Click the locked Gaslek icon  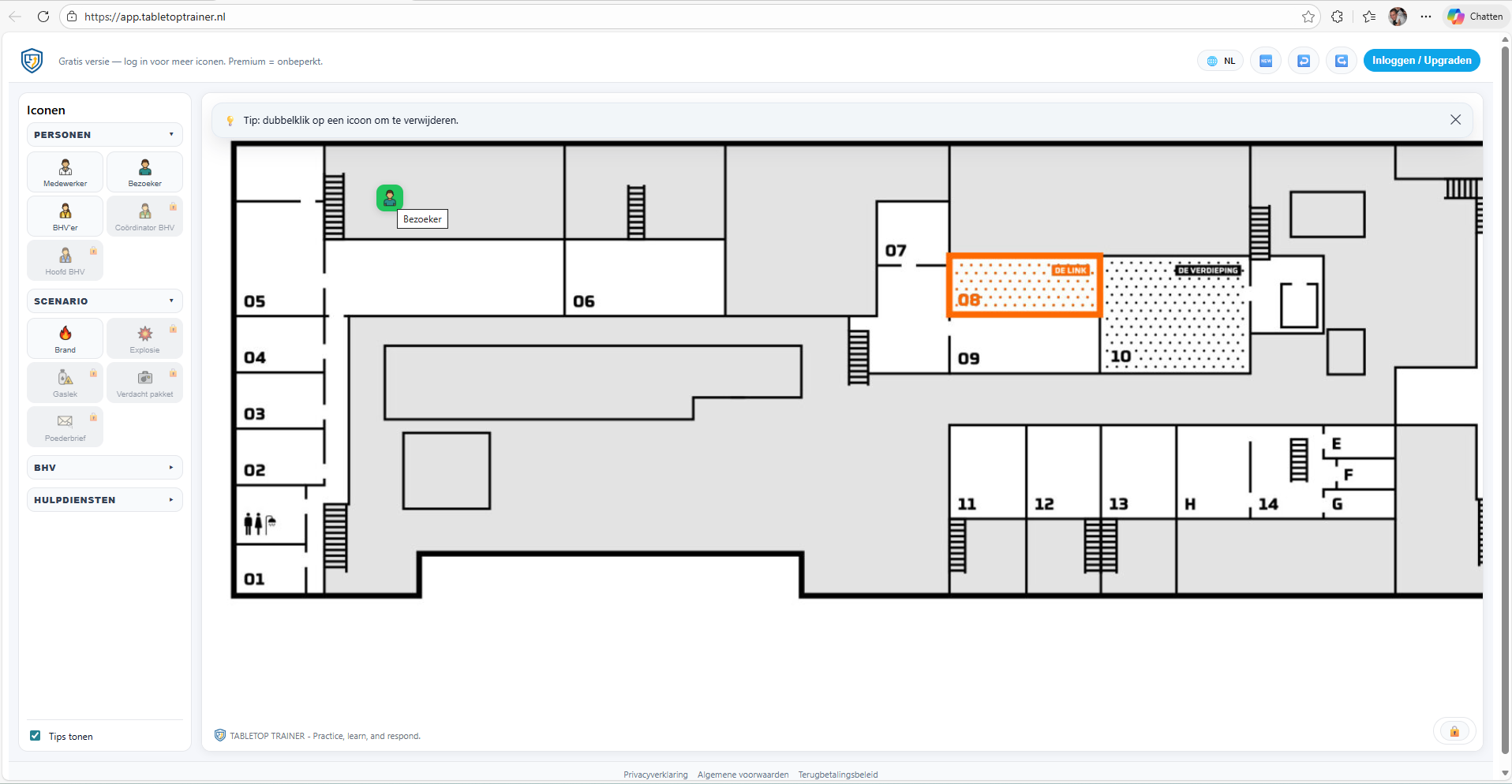pyautogui.click(x=65, y=383)
